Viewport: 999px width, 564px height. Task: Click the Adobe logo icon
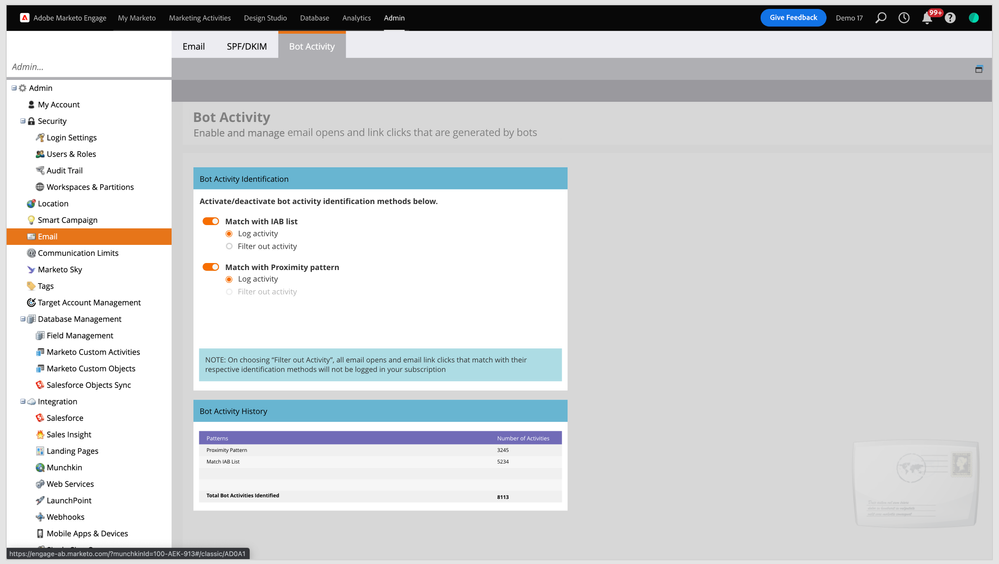pos(24,18)
